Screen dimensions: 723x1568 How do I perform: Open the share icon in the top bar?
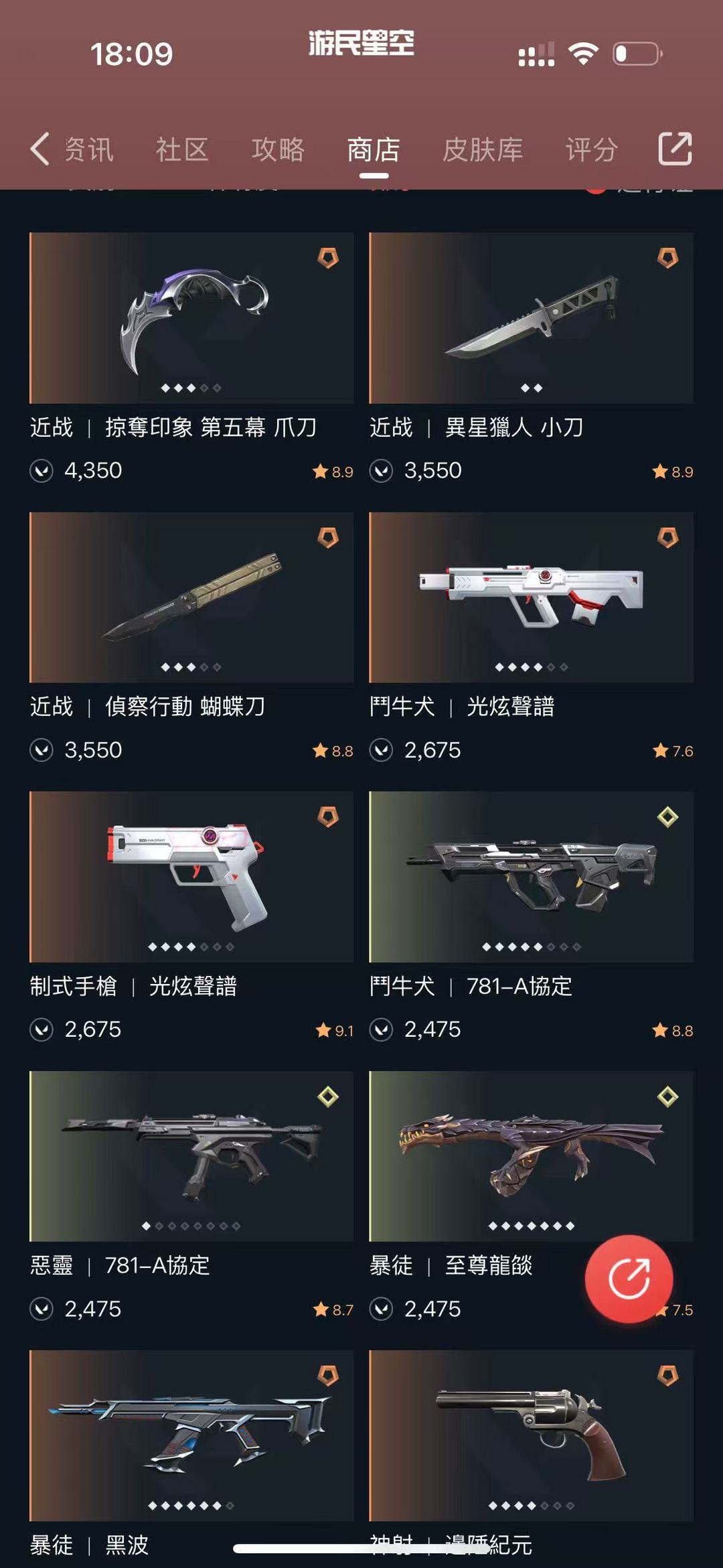pyautogui.click(x=675, y=149)
